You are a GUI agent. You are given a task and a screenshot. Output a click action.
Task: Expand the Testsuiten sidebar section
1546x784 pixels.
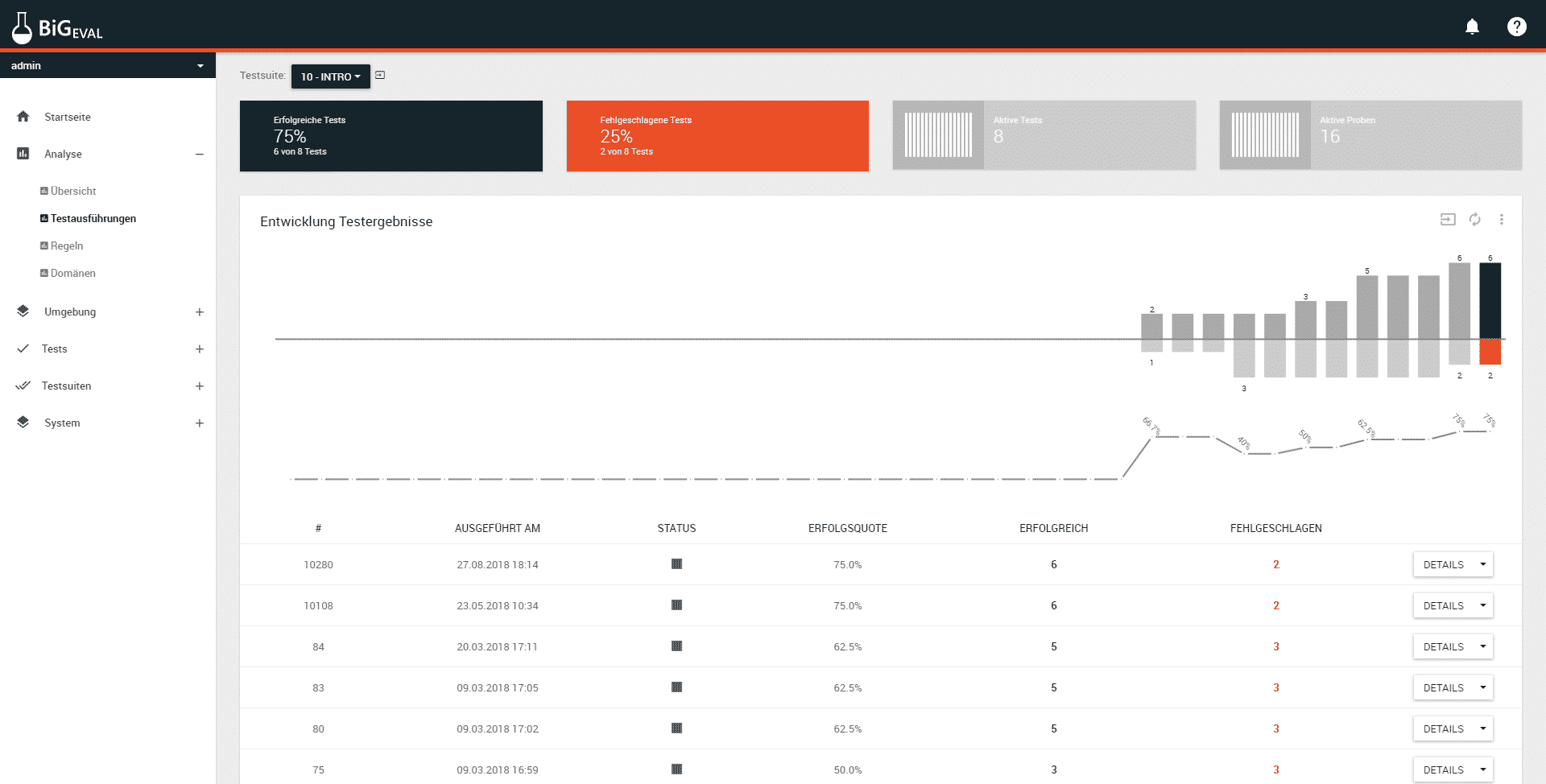pyautogui.click(x=199, y=386)
